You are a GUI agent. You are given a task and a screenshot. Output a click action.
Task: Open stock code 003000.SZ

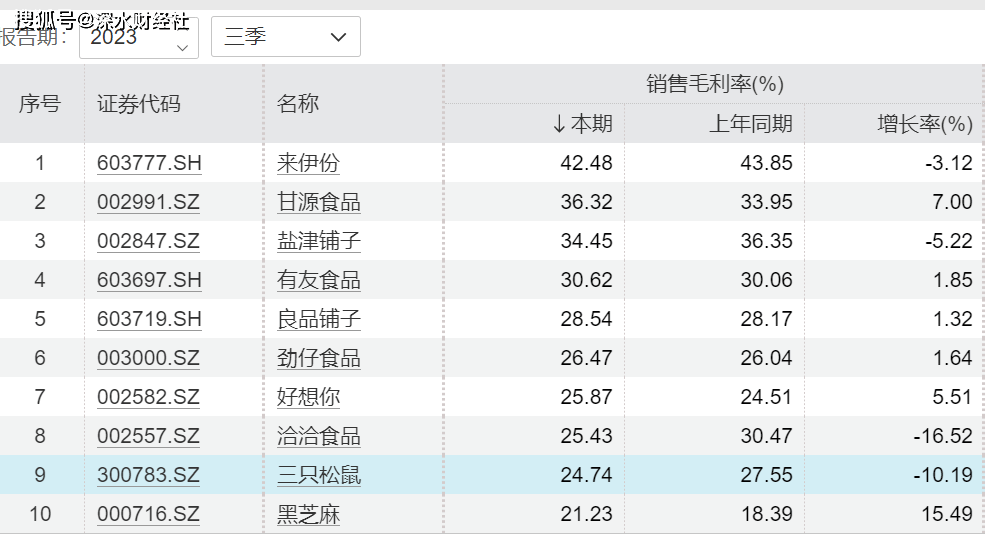pos(148,358)
